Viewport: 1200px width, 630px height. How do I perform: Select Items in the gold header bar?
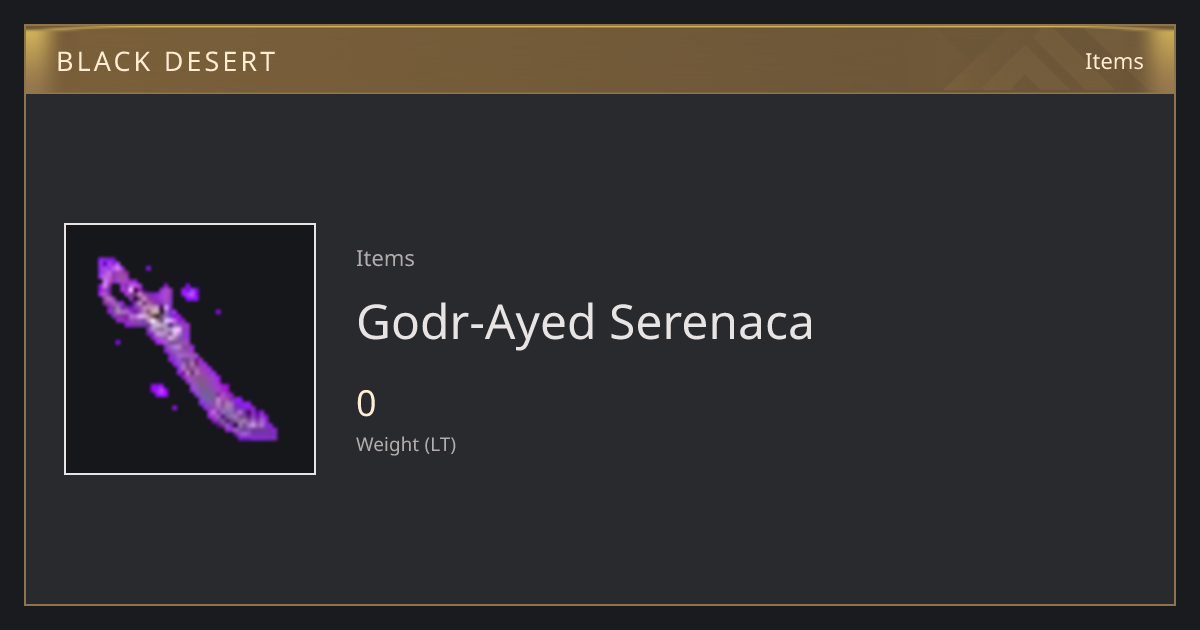tap(1114, 61)
